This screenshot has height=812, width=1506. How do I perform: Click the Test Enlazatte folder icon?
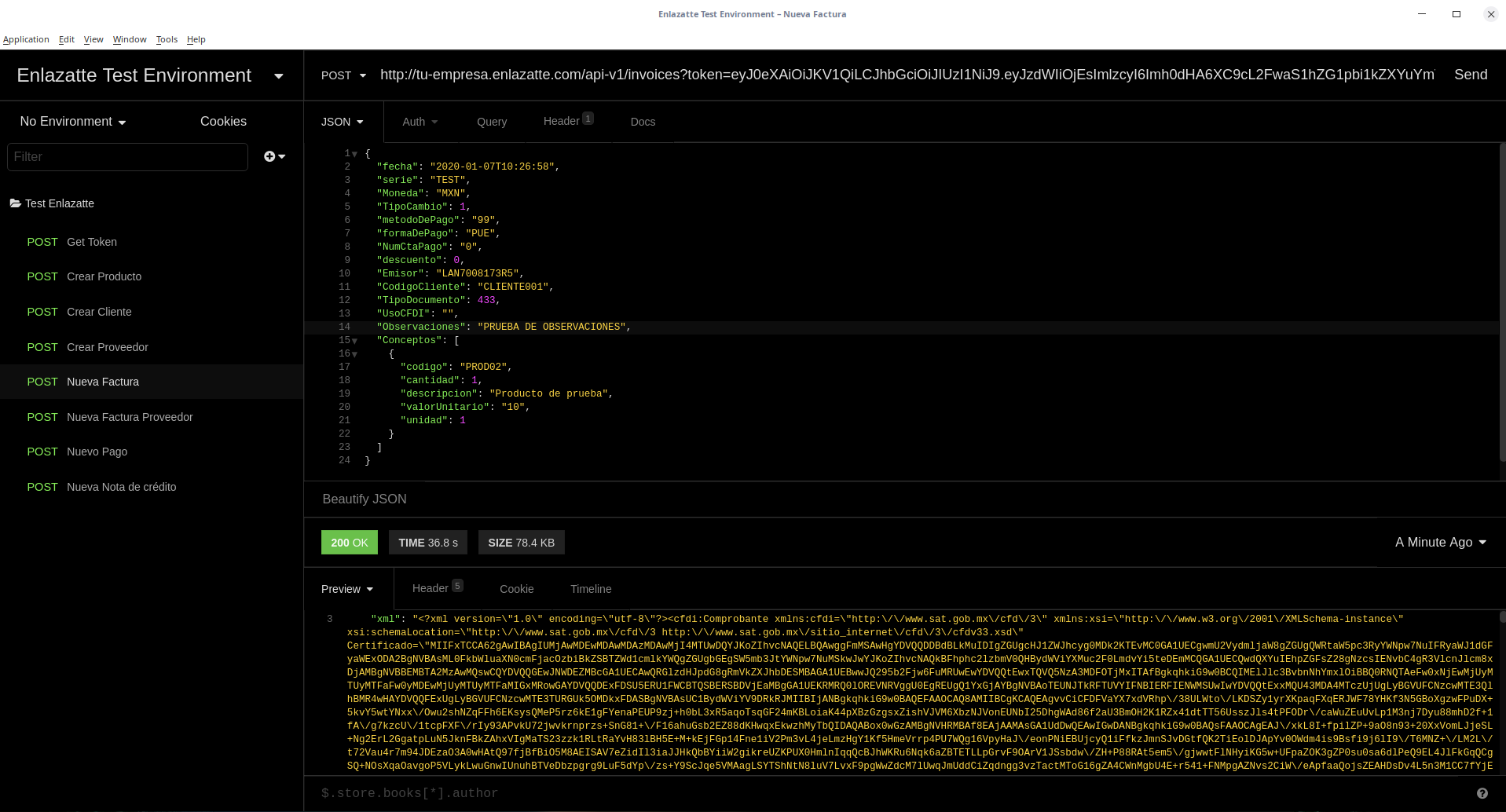(15, 203)
